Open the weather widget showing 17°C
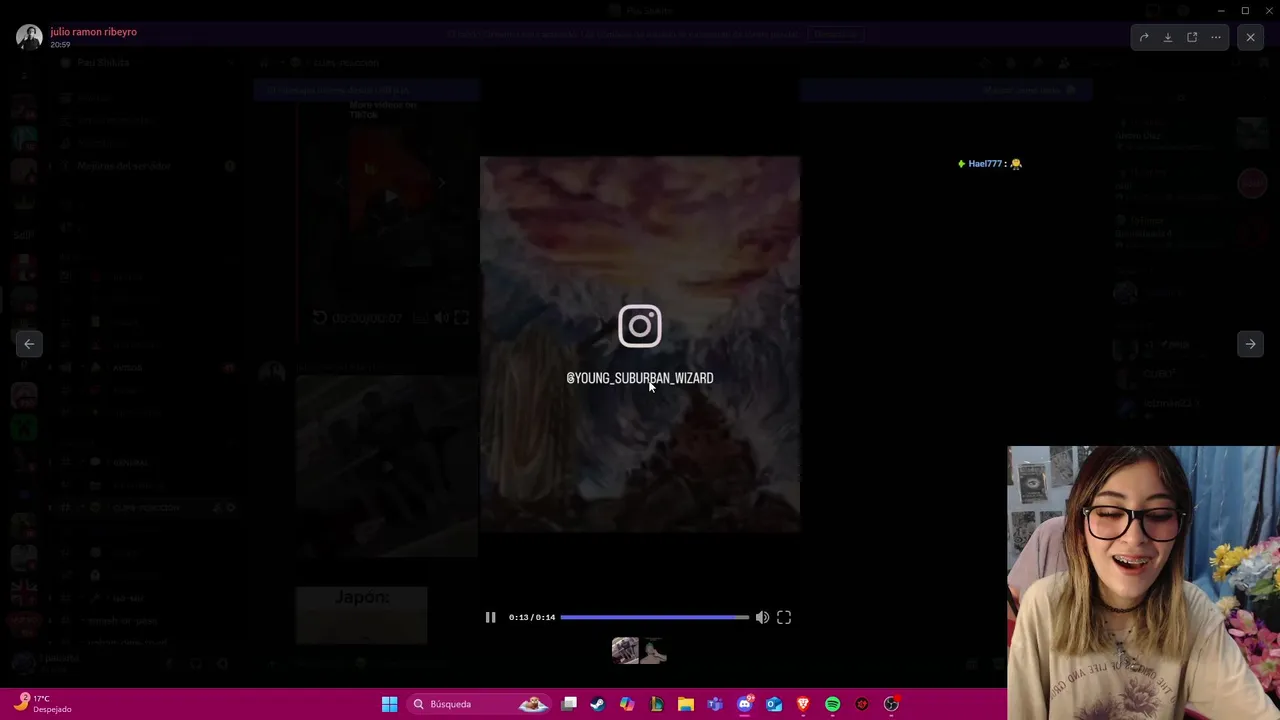This screenshot has height=720, width=1280. pyautogui.click(x=44, y=704)
